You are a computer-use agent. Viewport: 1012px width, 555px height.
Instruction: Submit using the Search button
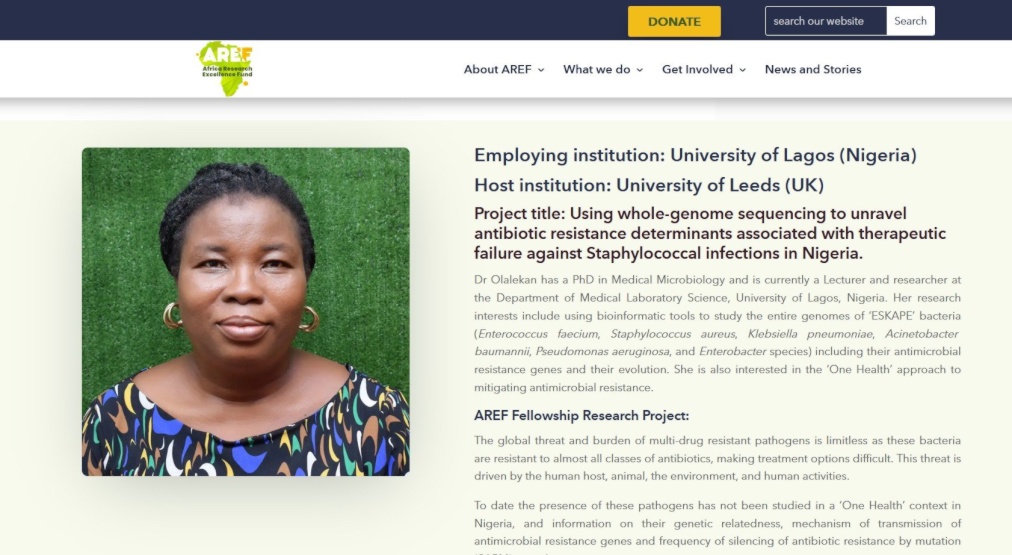[910, 21]
